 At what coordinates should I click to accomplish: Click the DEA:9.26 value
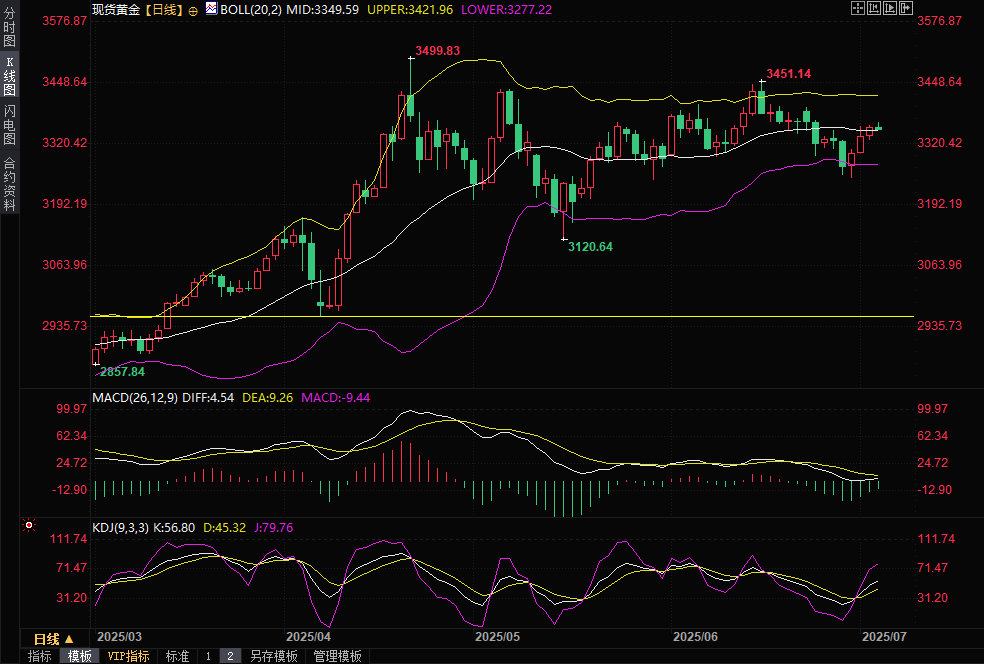pyautogui.click(x=267, y=398)
